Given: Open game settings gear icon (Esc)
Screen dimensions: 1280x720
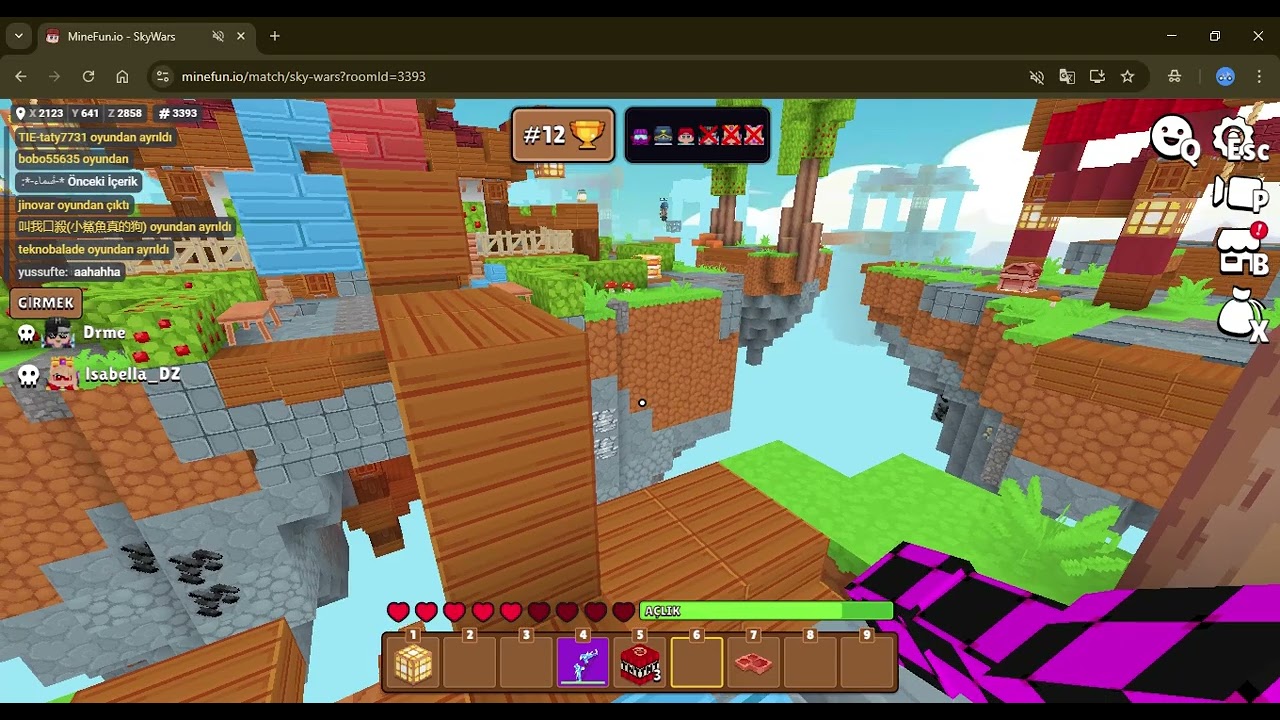Looking at the screenshot, I should [x=1239, y=141].
